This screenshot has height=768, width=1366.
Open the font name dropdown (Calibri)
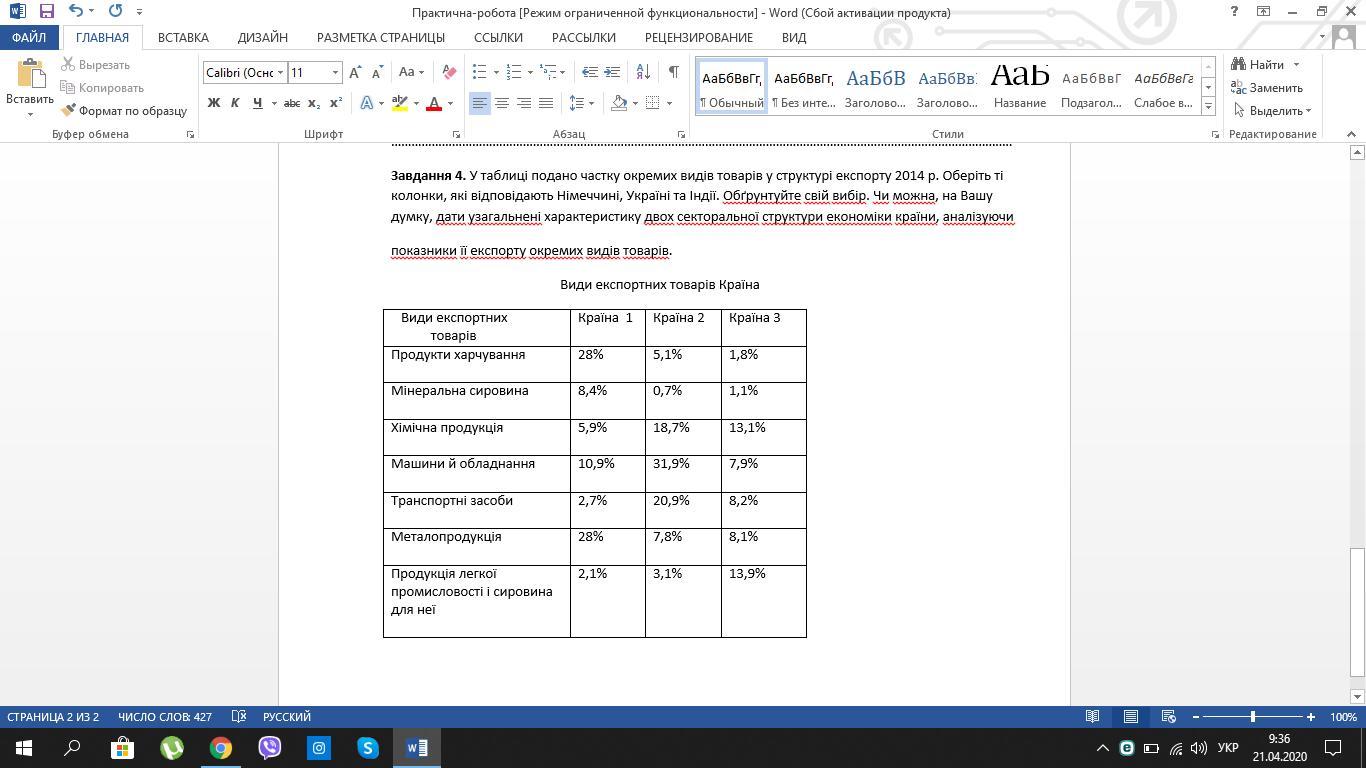(x=280, y=72)
